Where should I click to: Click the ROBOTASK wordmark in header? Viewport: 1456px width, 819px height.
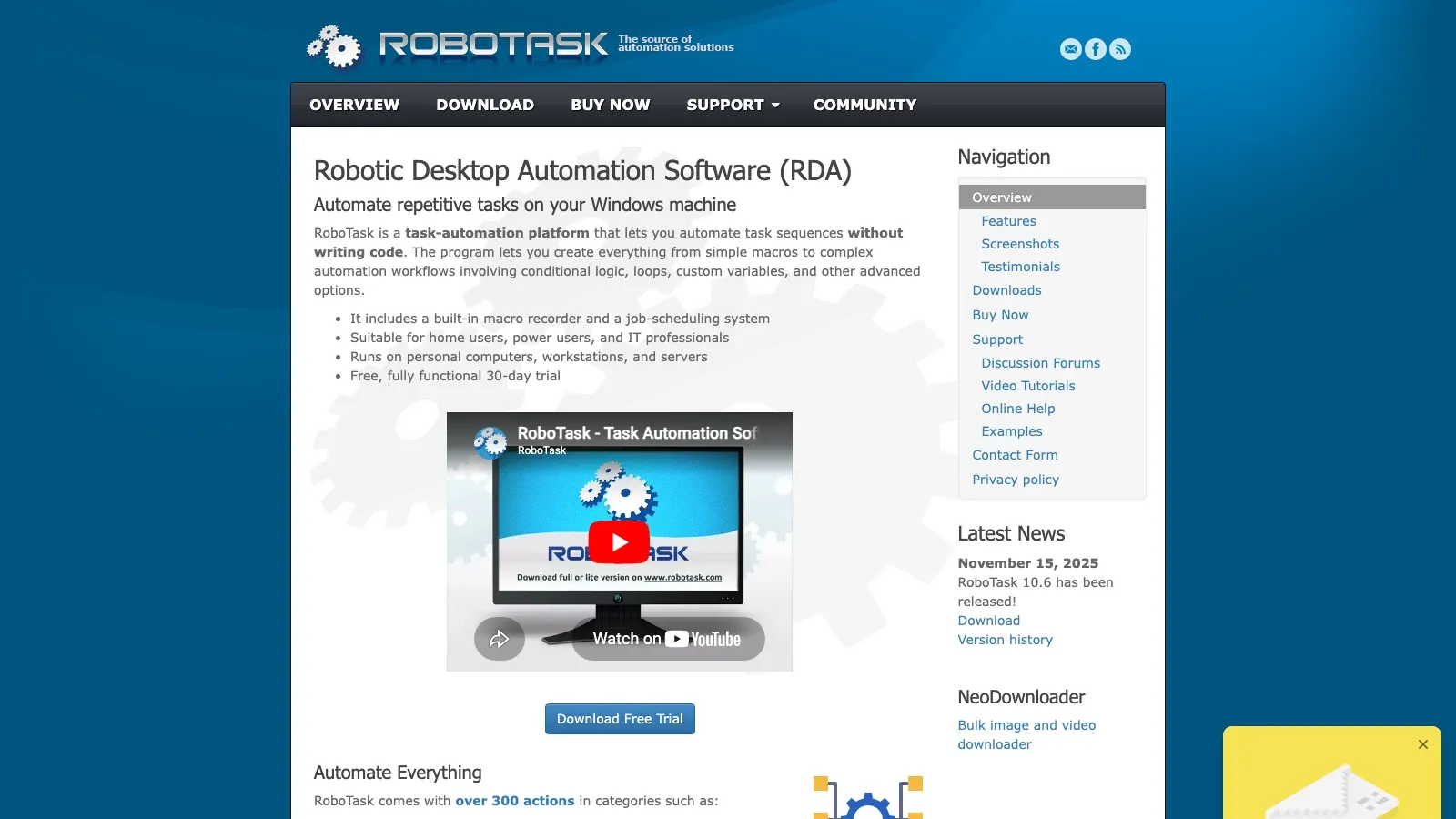tap(493, 44)
